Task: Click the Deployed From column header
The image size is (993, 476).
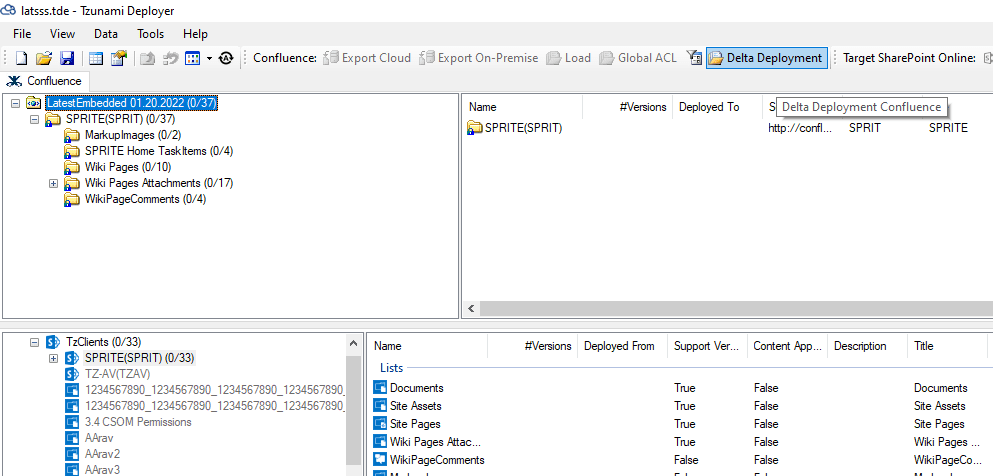Action: pyautogui.click(x=623, y=346)
